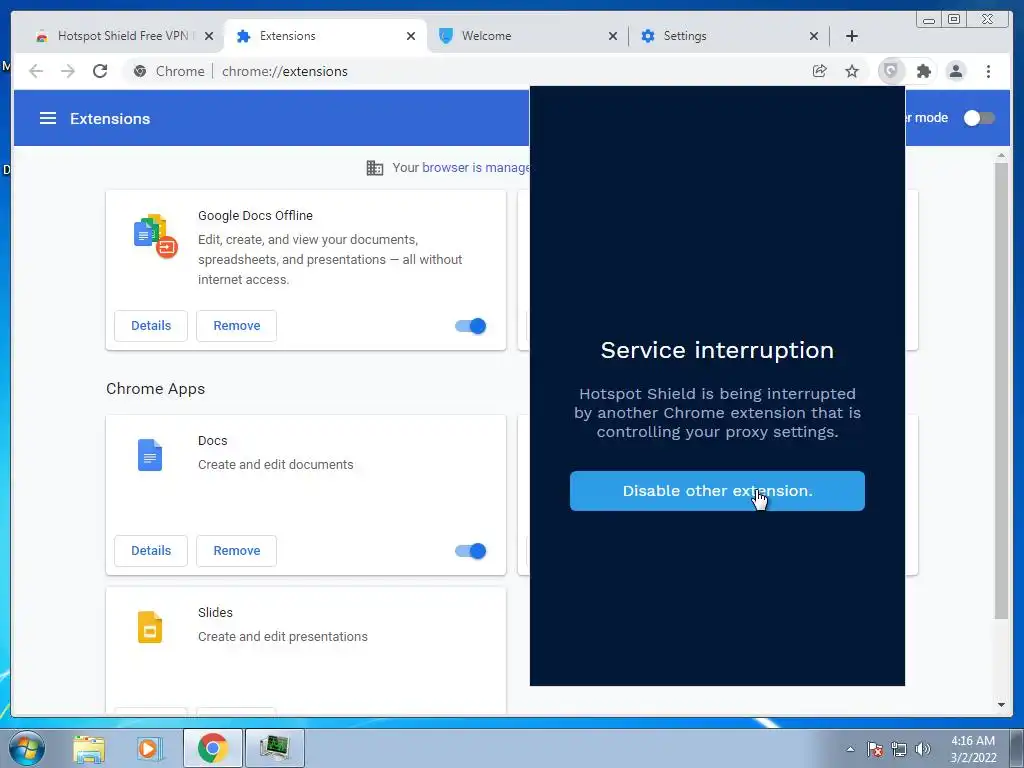
Task: Click the Disable other extension button
Action: point(717,491)
